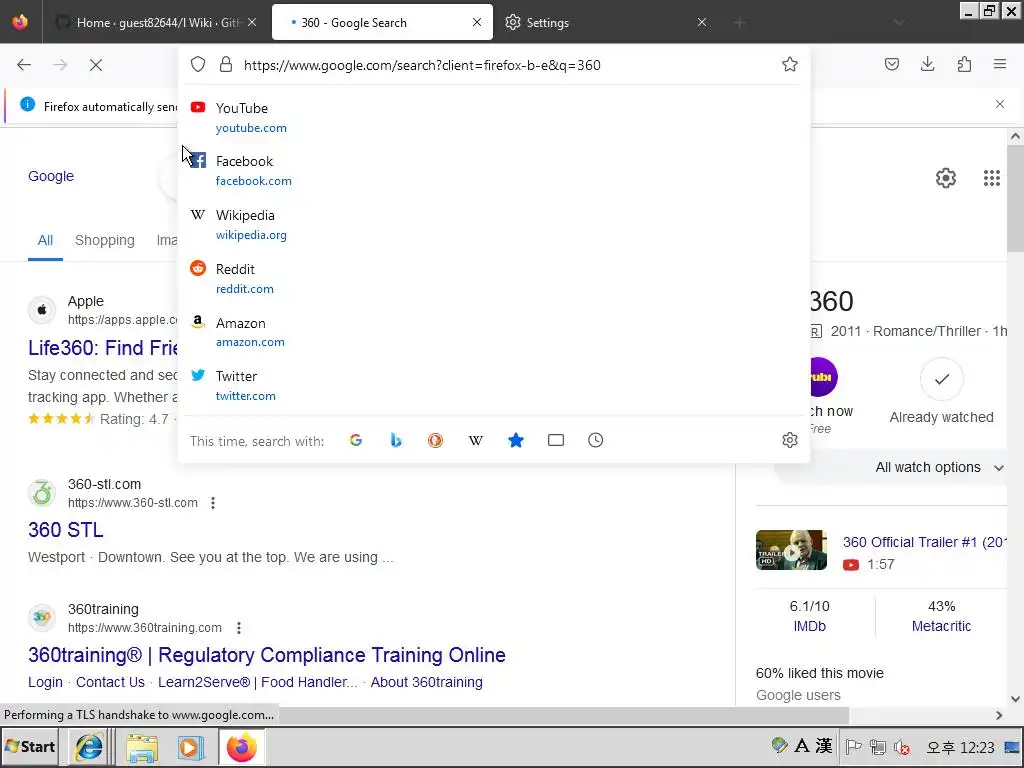The height and width of the screenshot is (768, 1024).
Task: Go back with the back arrow
Action: pyautogui.click(x=24, y=65)
